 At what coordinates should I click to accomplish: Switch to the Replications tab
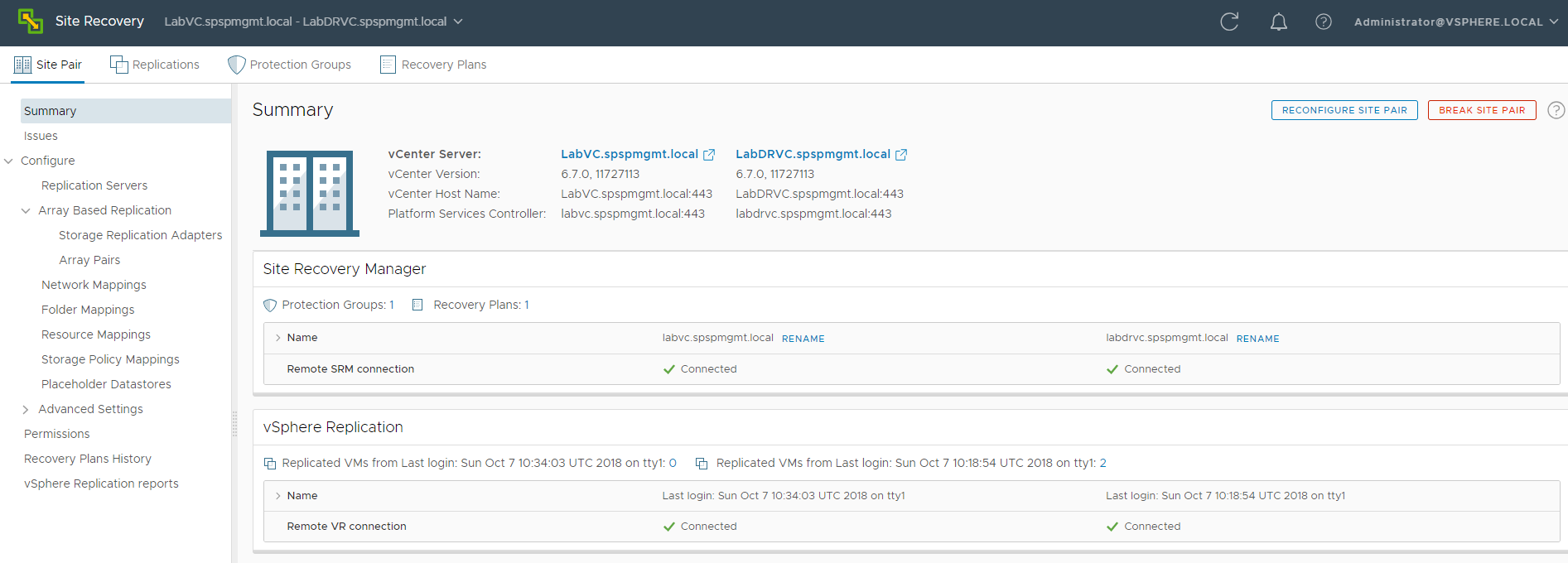[155, 65]
